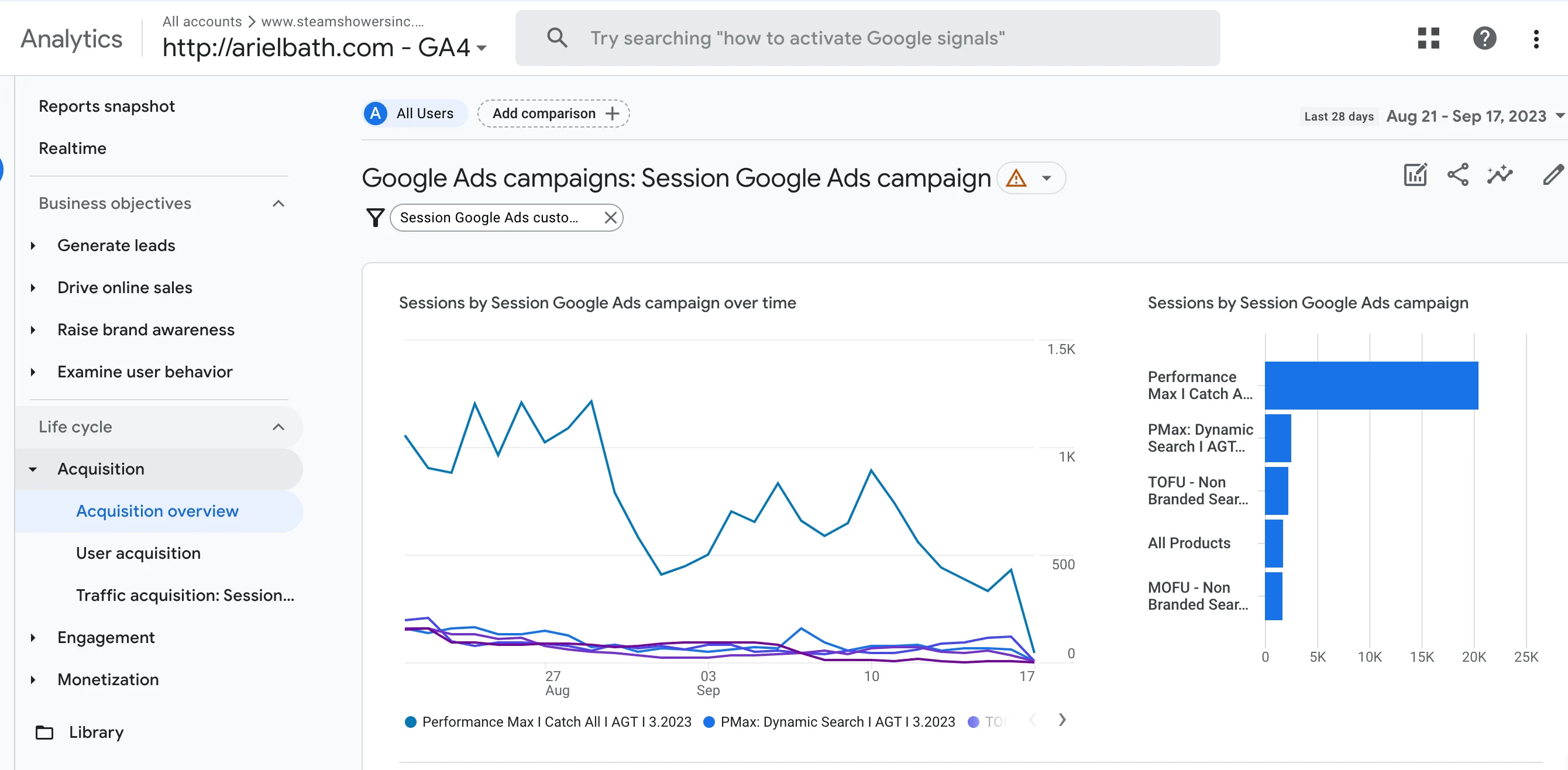Viewport: 1568px width, 770px height.
Task: Open the Help question mark icon
Action: point(1484,39)
